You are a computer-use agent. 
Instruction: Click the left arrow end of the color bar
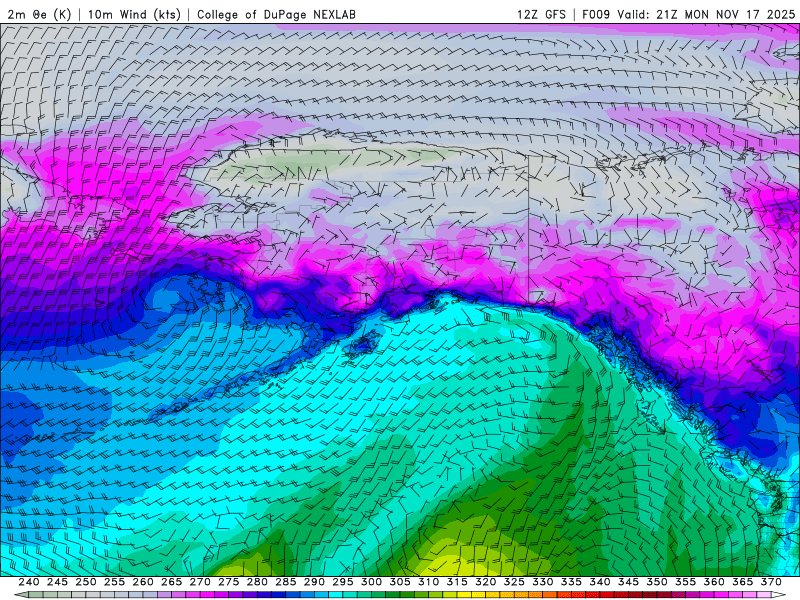click(x=20, y=595)
